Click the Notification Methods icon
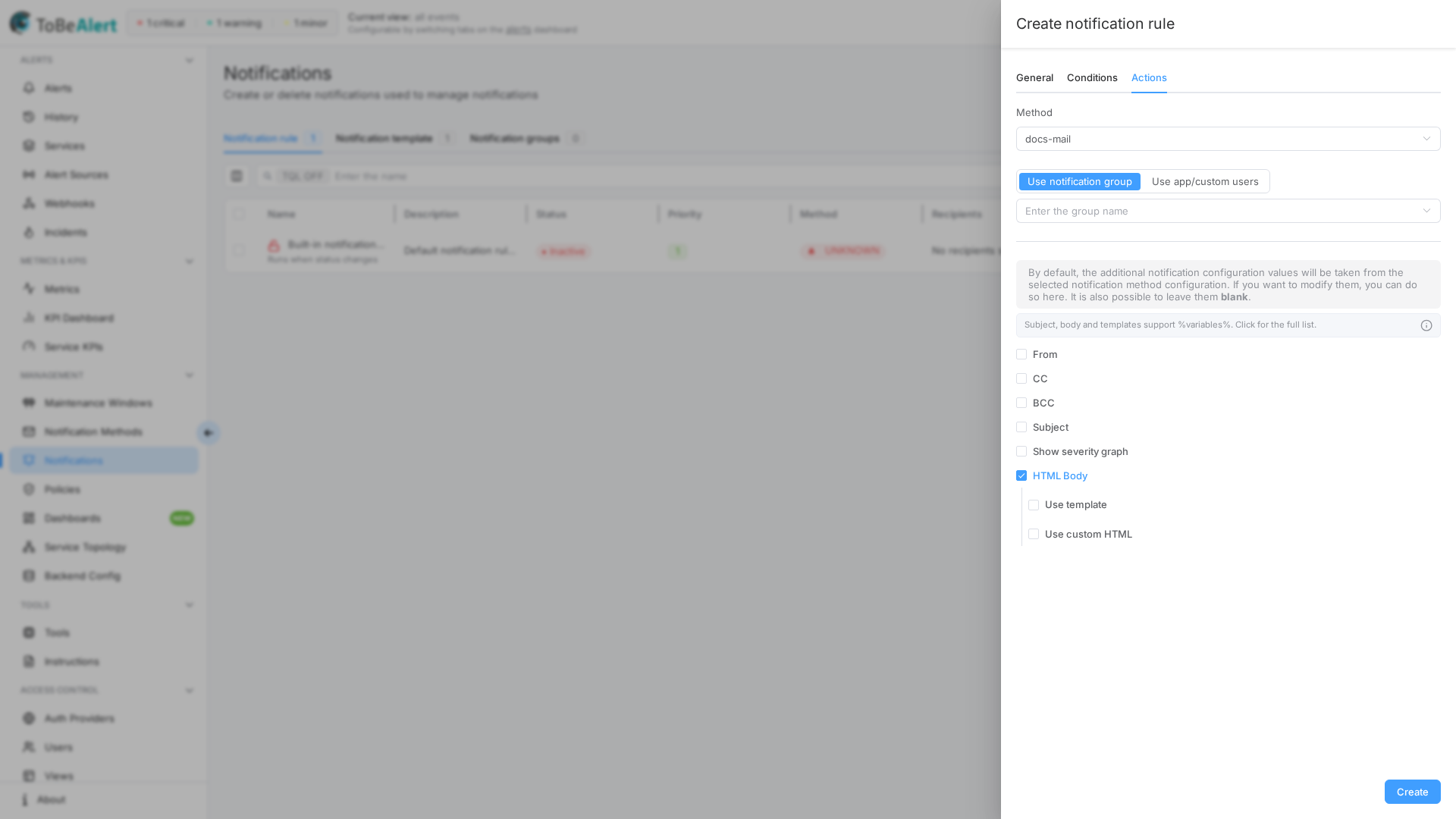Viewport: 1456px width, 819px height. pos(29,431)
